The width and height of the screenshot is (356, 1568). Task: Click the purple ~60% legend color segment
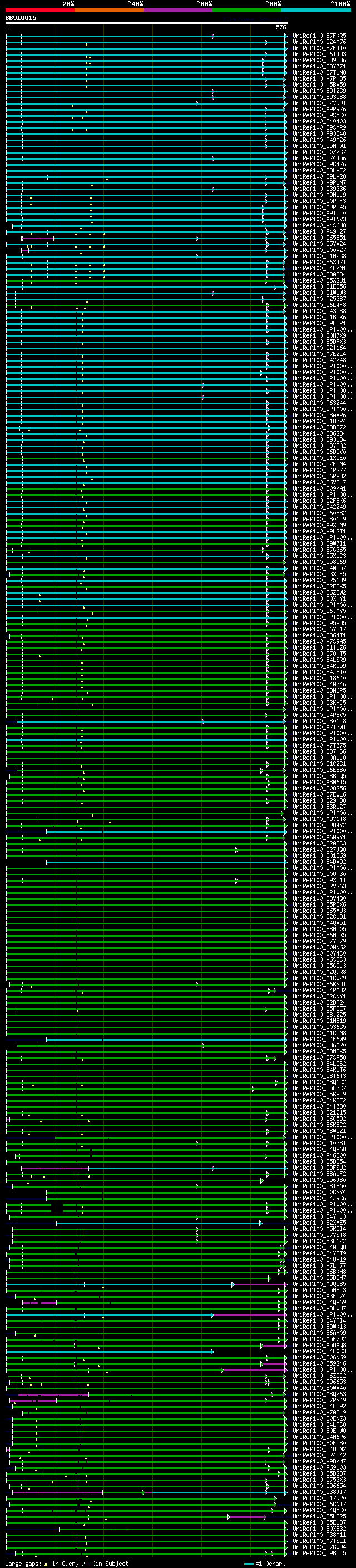point(177,11)
